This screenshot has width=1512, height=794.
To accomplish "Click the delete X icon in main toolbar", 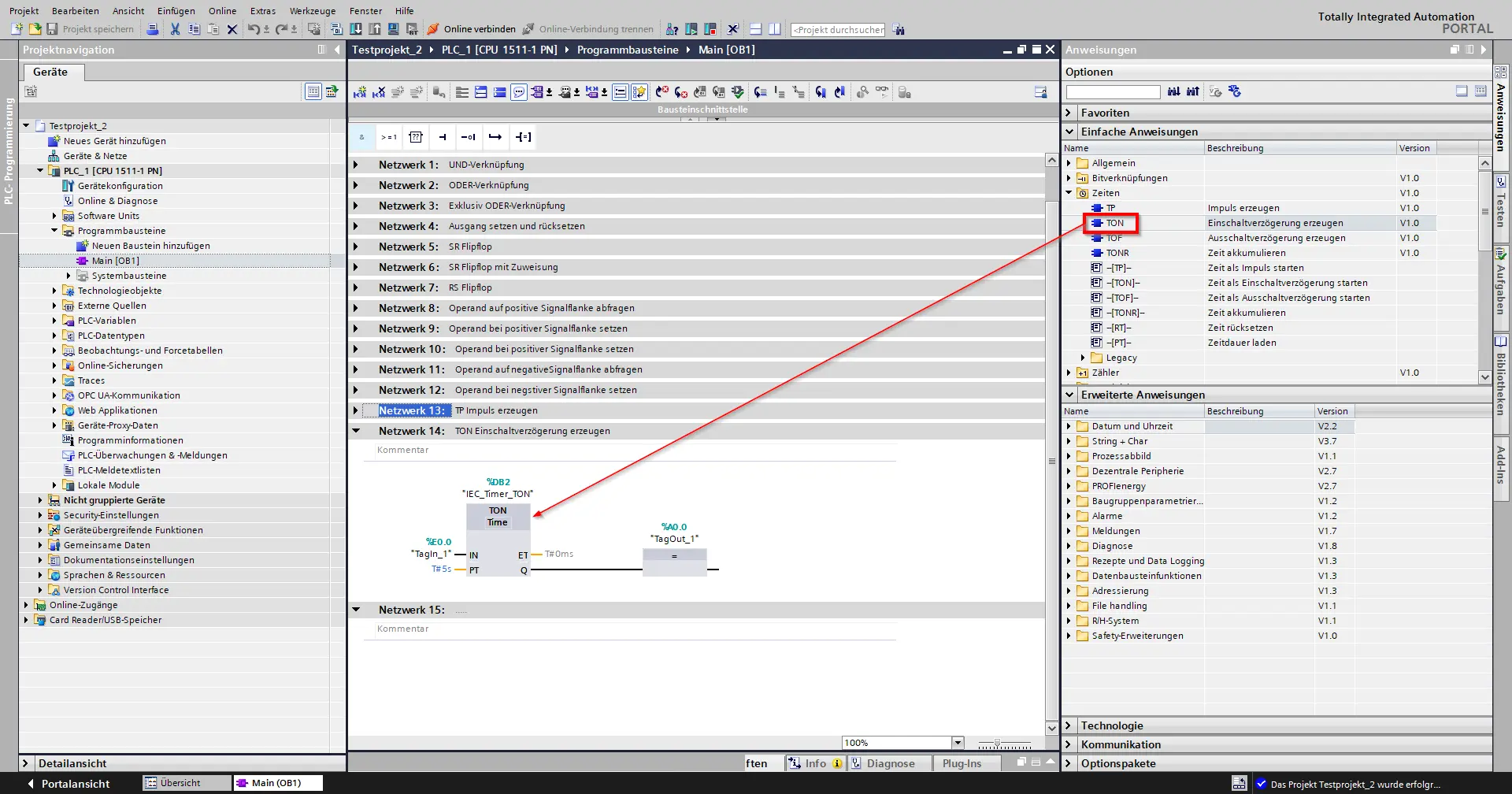I will 232,29.
